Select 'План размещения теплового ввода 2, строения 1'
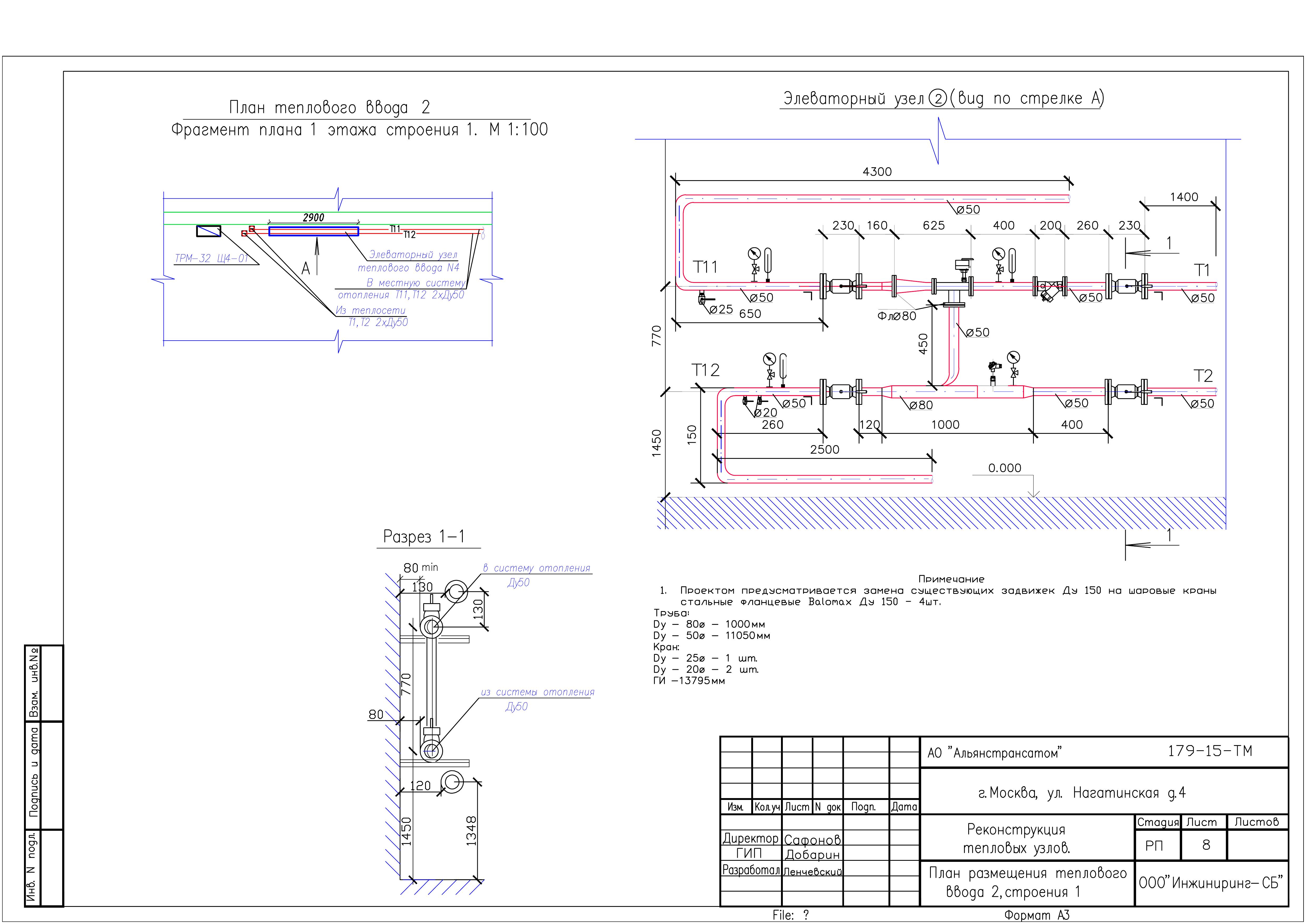 1028,882
